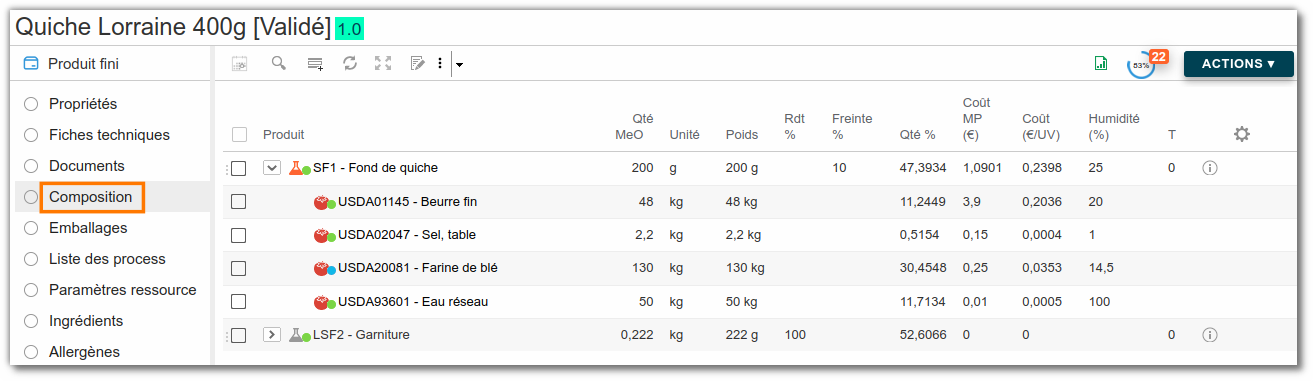Collapse the SF1 Fond de quiche row

(271, 168)
